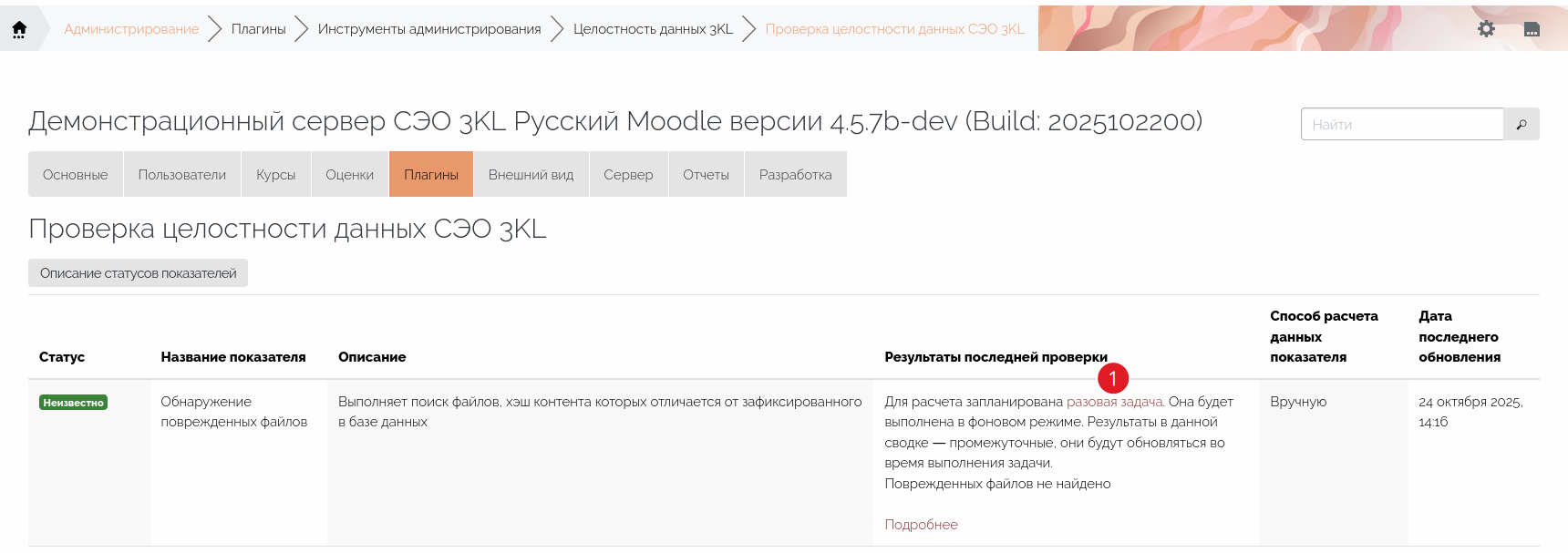Viewport: 1568px width, 553px height.
Task: Switch to the 'Основные' tab
Action: click(76, 175)
